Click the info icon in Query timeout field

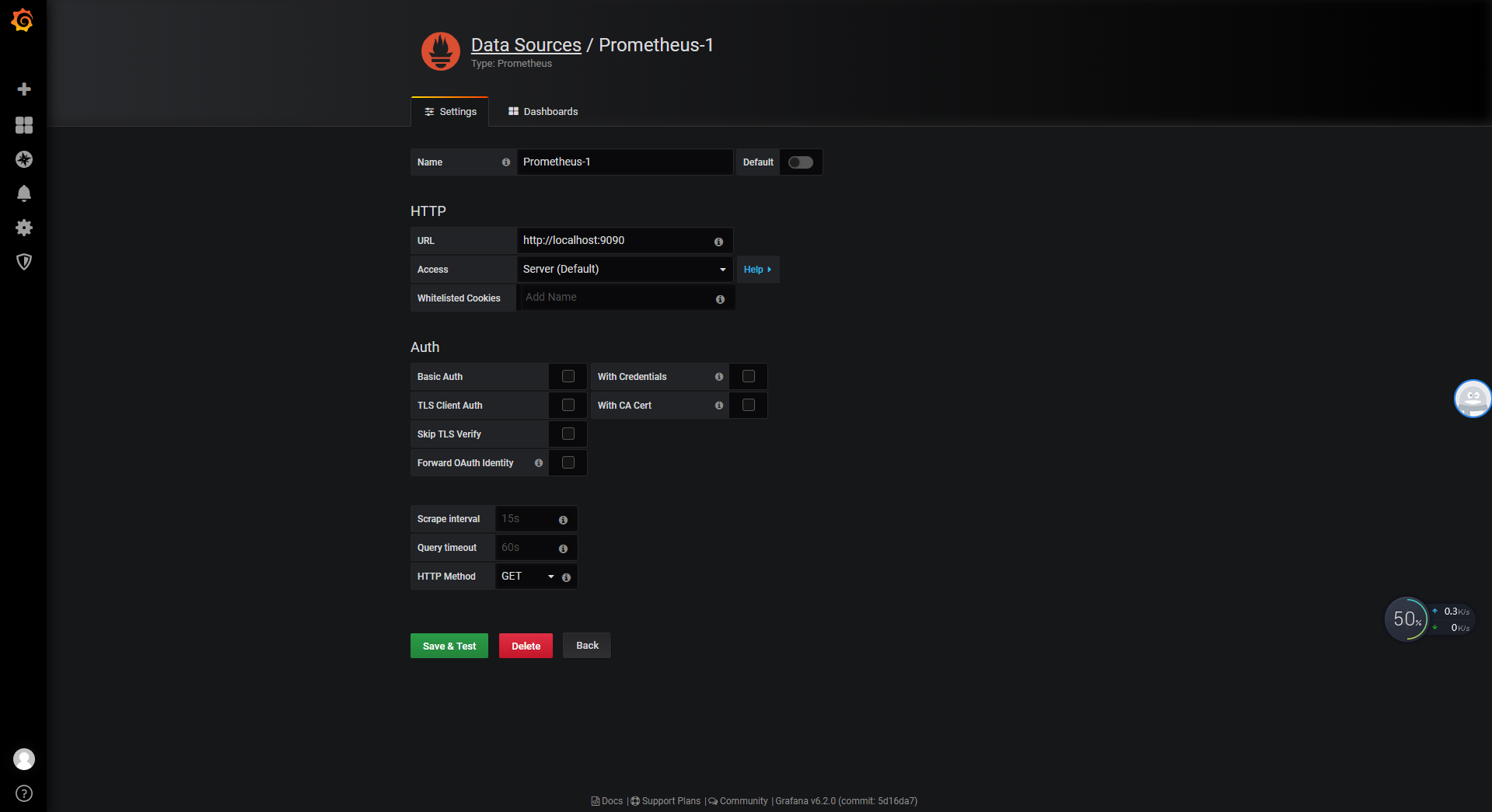[x=563, y=549]
